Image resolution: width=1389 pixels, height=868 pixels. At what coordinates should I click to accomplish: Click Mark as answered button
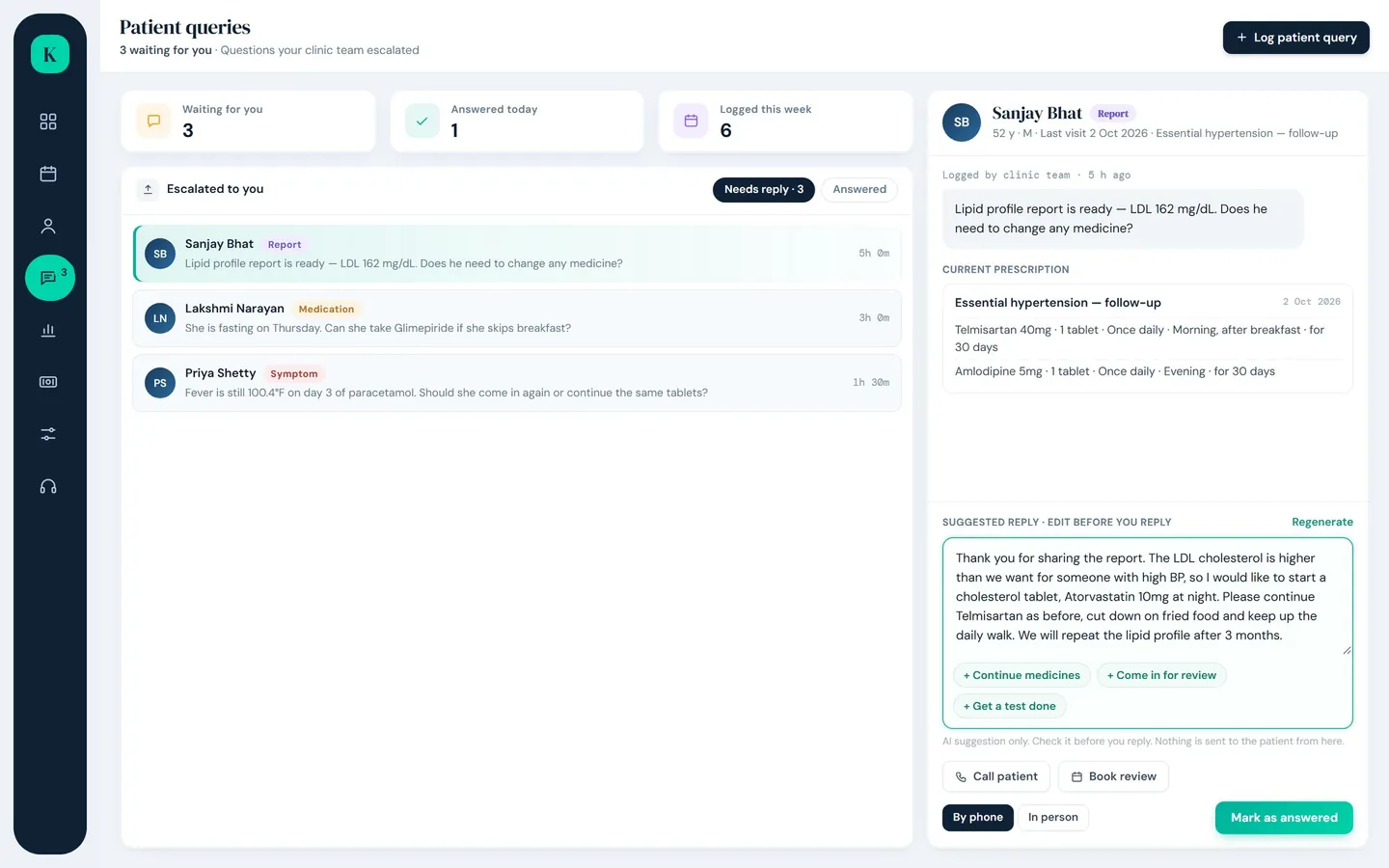[x=1284, y=818]
